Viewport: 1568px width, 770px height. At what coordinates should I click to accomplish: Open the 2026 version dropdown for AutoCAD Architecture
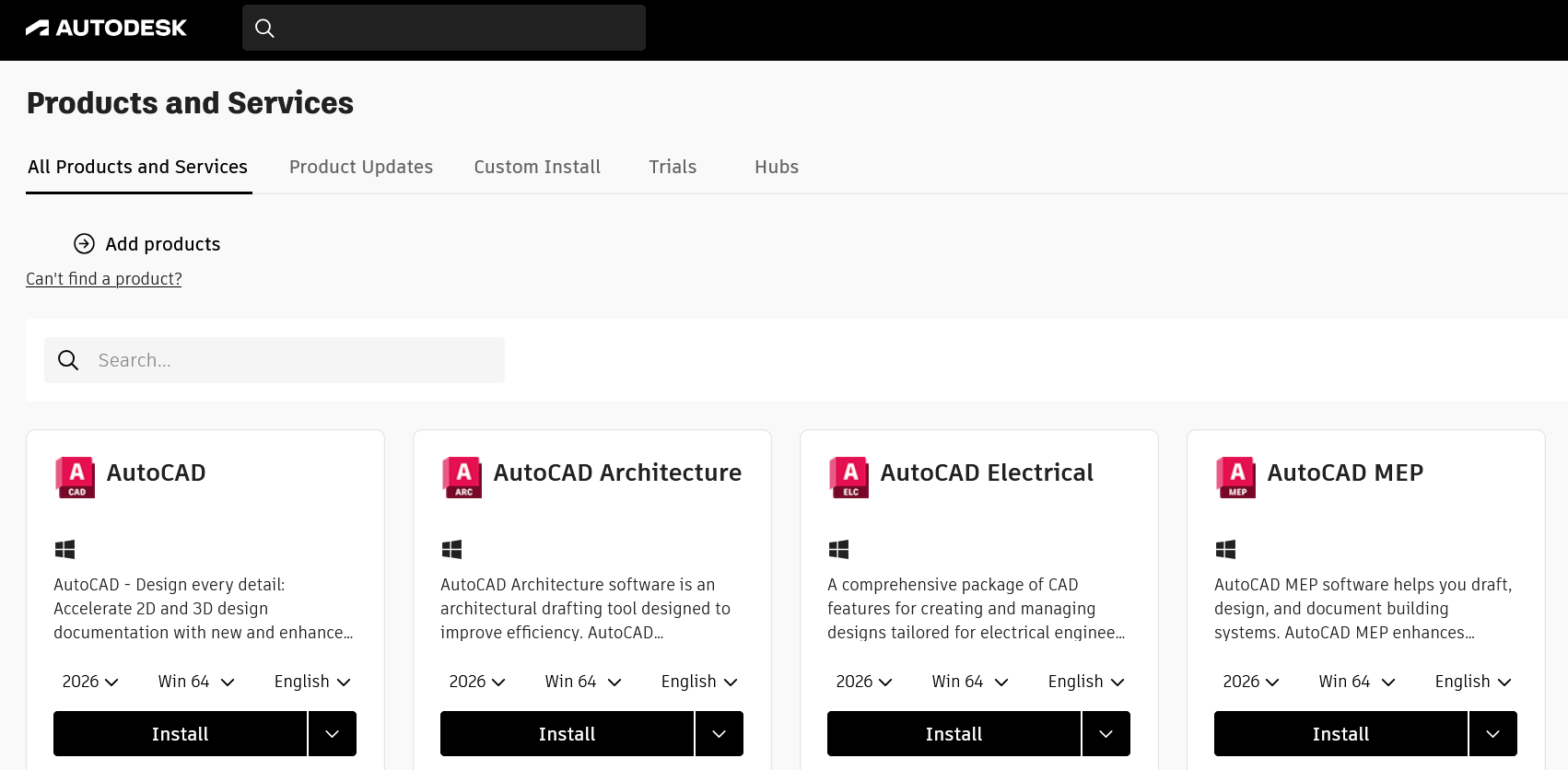pos(477,682)
